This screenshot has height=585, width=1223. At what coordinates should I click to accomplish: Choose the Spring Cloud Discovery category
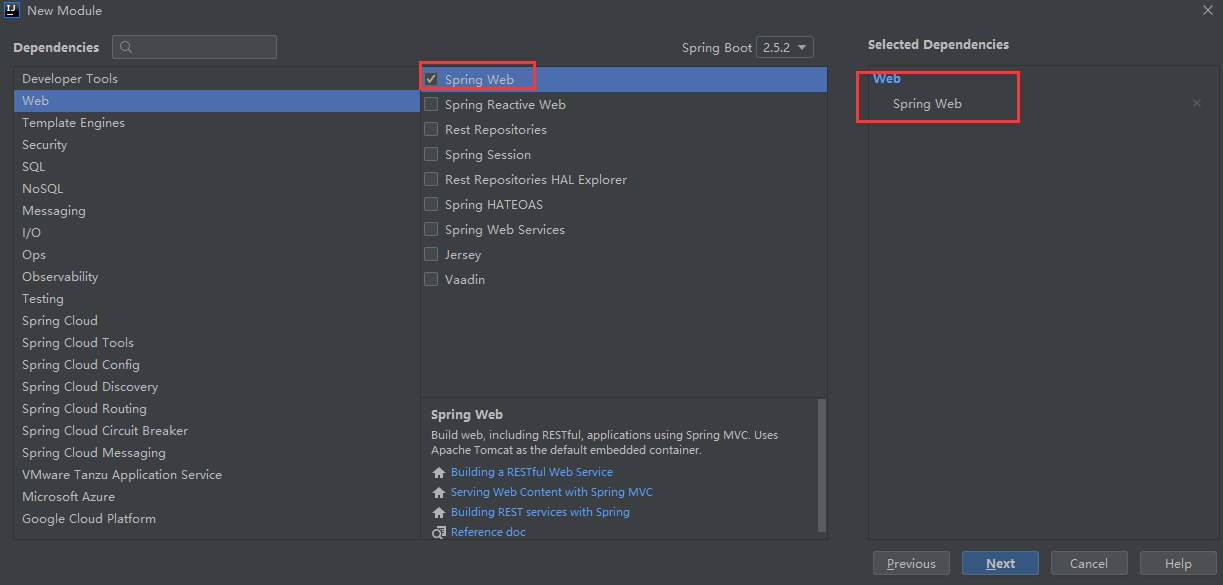pyautogui.click(x=216, y=387)
